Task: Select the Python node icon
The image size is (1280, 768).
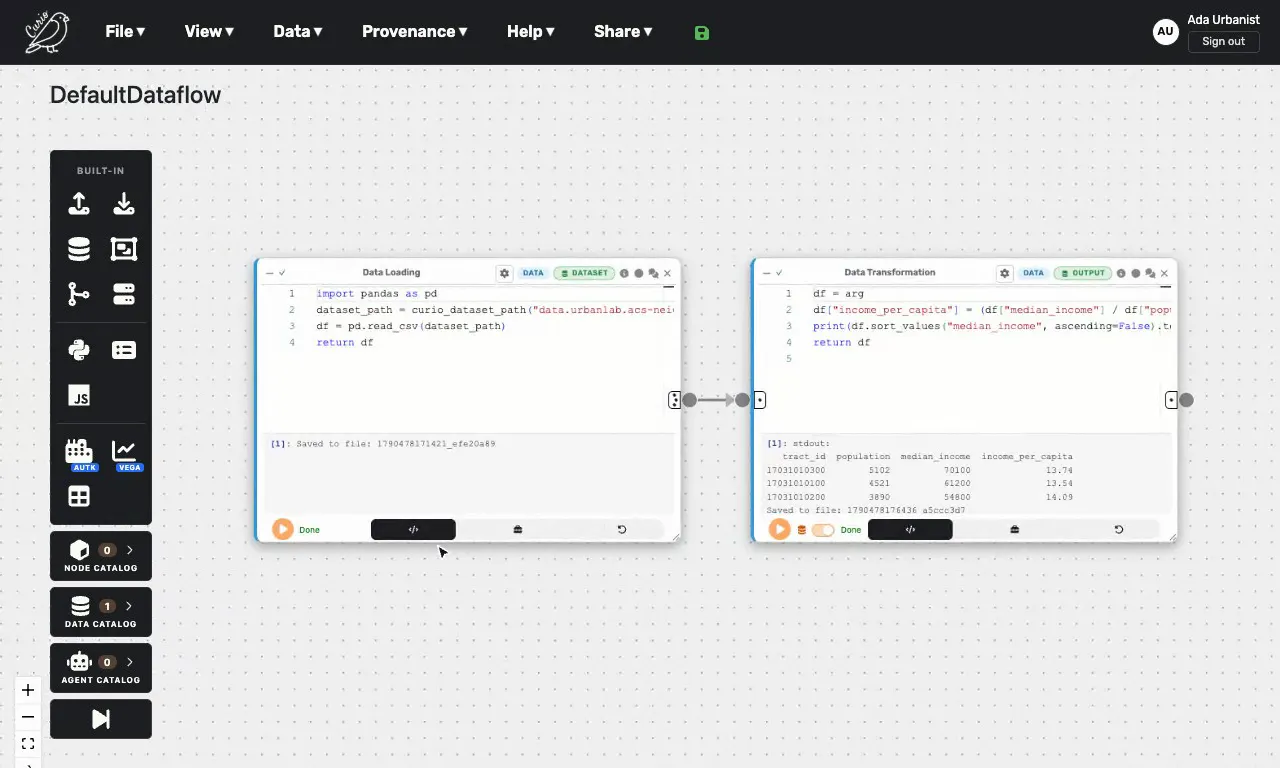Action: [79, 350]
